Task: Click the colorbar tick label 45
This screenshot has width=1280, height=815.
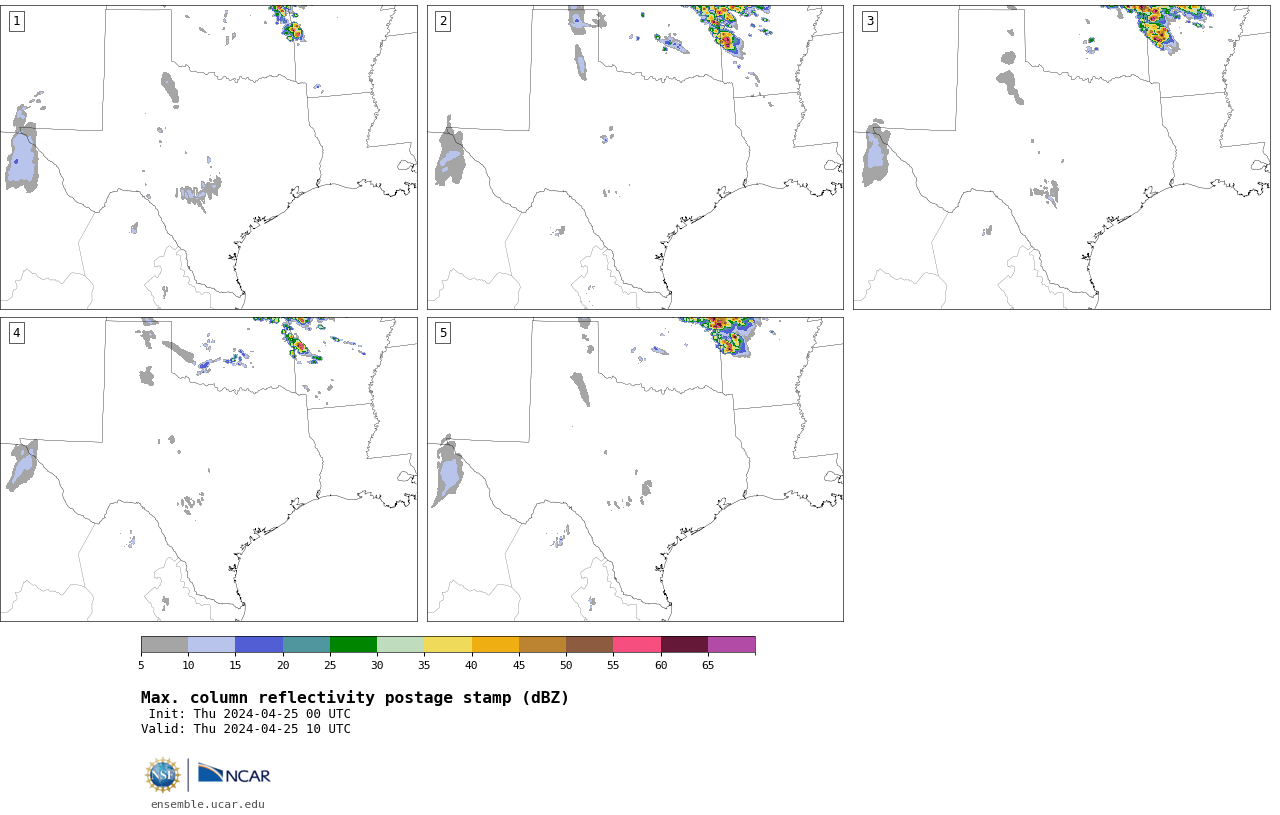Action: coord(519,665)
